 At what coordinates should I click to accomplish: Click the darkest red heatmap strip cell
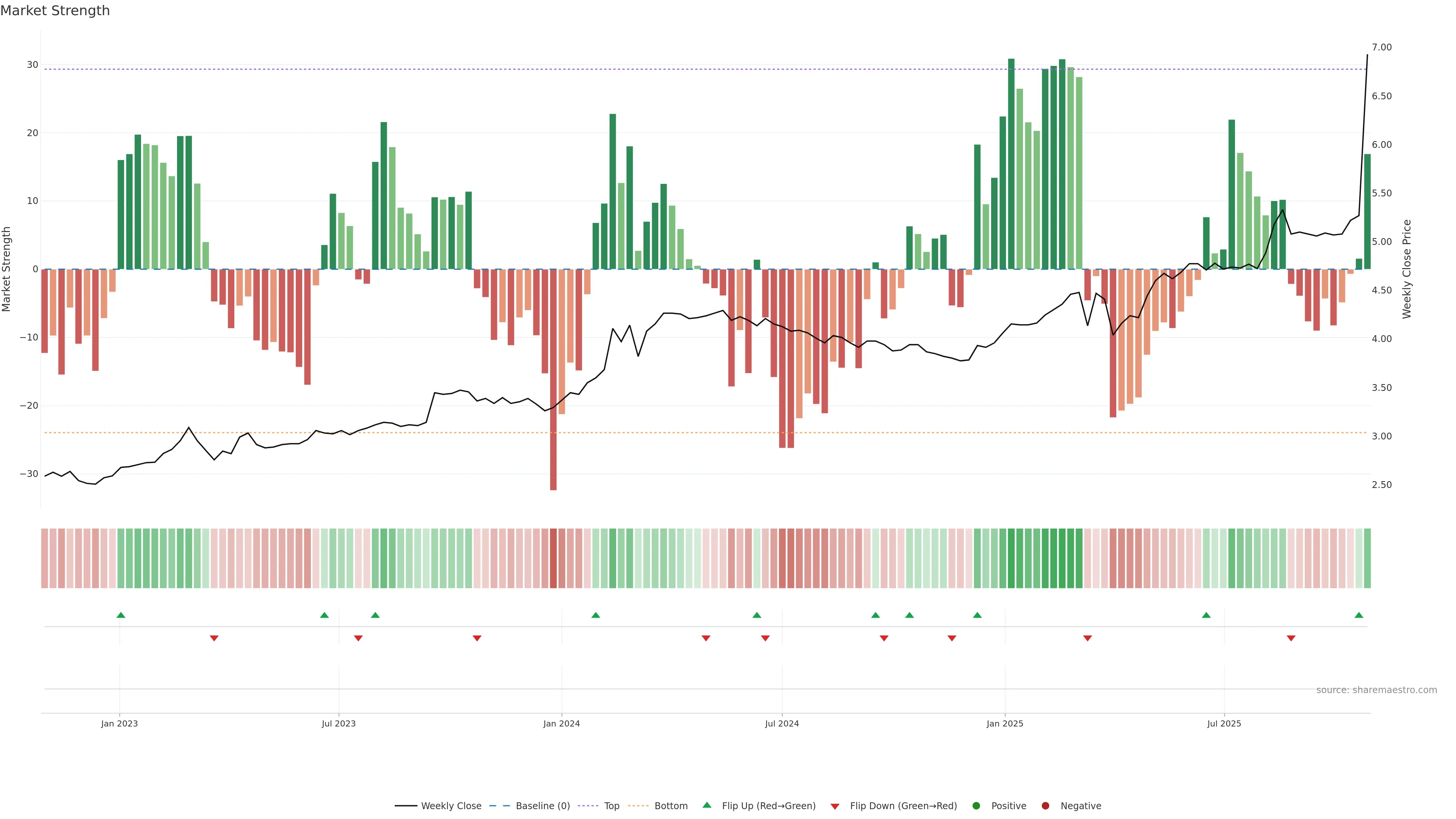coord(553,558)
